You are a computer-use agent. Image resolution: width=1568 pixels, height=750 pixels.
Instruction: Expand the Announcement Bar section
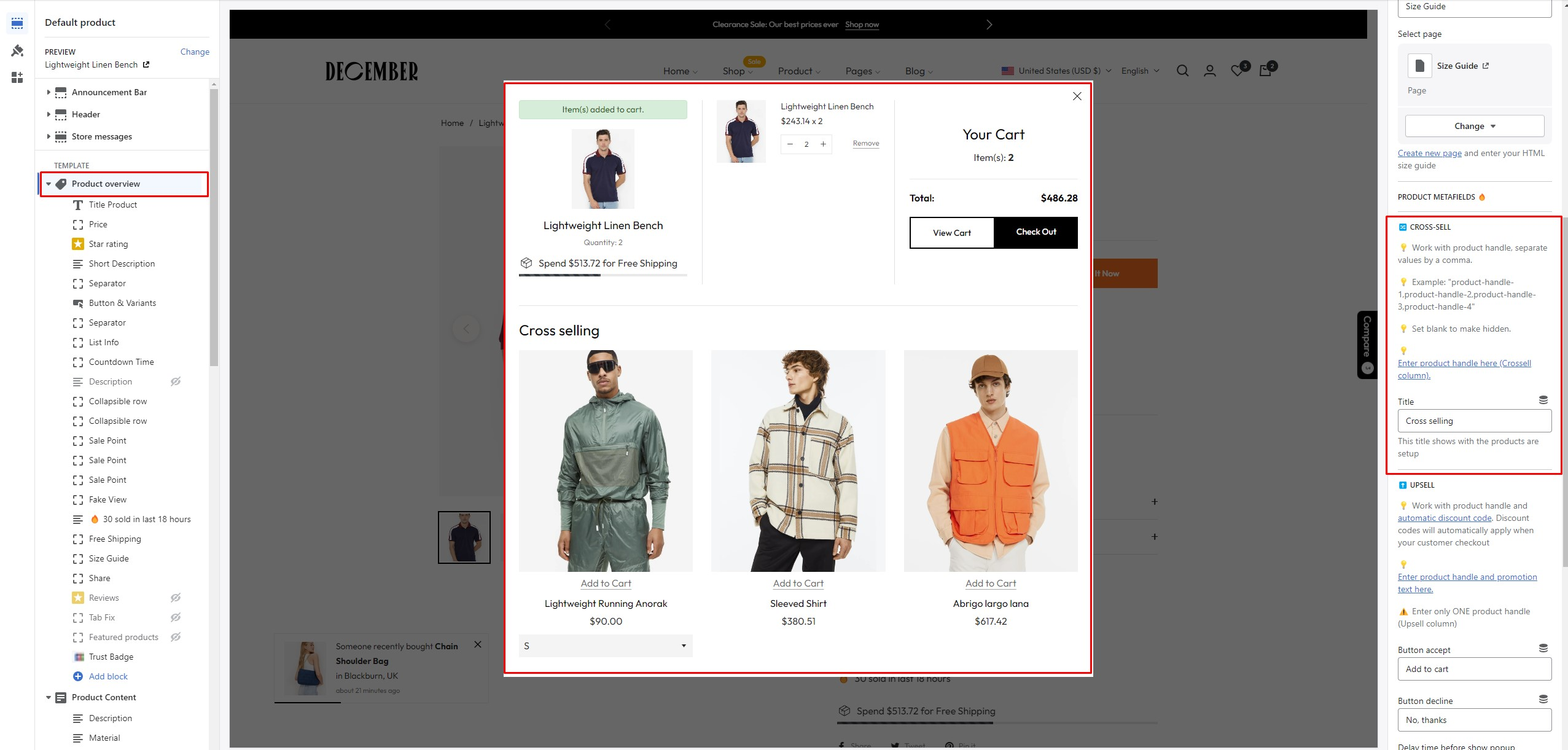point(49,92)
